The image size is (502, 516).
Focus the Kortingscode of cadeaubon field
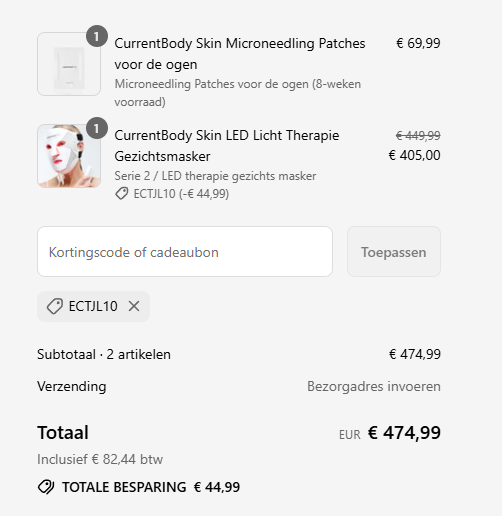click(x=185, y=252)
